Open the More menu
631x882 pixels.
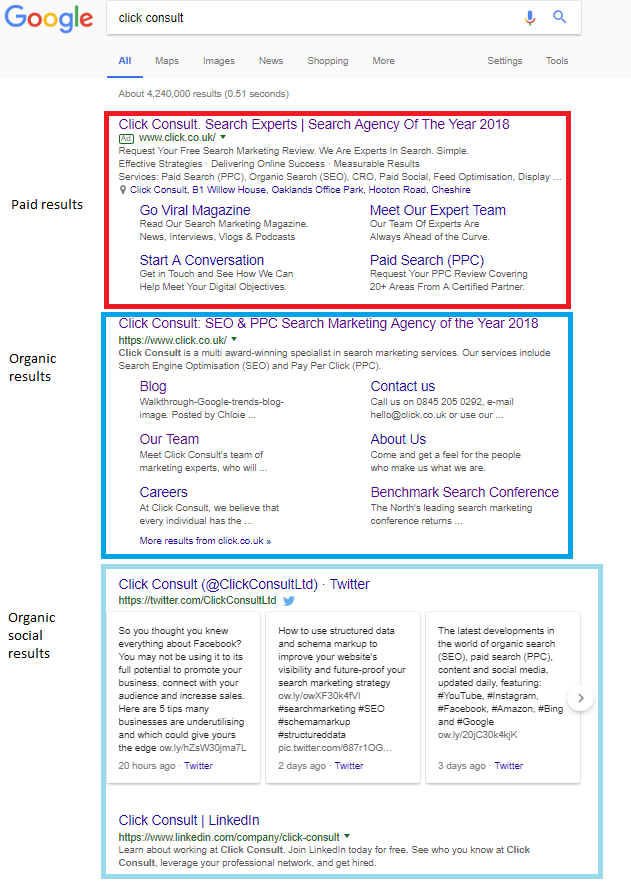click(384, 61)
